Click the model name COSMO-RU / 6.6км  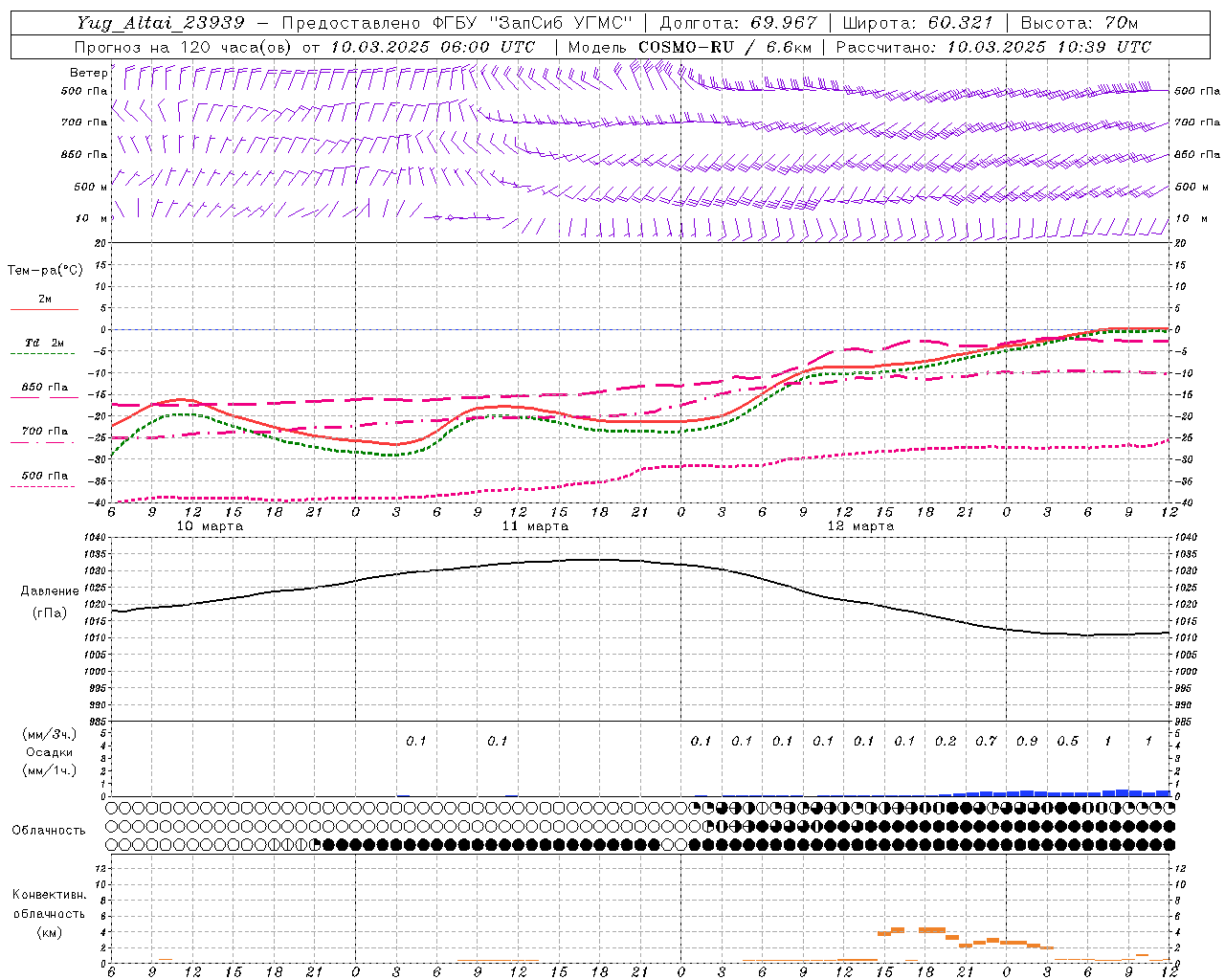(x=724, y=47)
